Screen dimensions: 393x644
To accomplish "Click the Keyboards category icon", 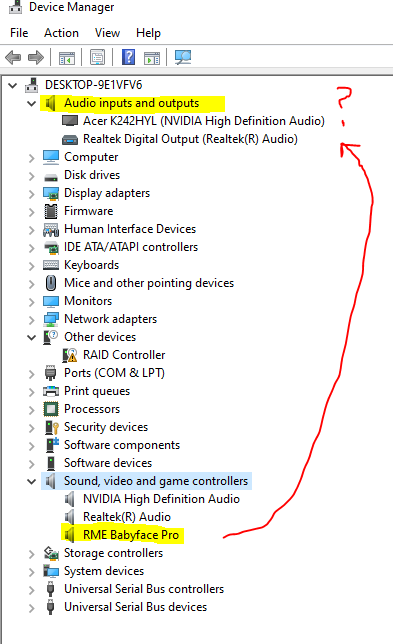I will point(51,265).
